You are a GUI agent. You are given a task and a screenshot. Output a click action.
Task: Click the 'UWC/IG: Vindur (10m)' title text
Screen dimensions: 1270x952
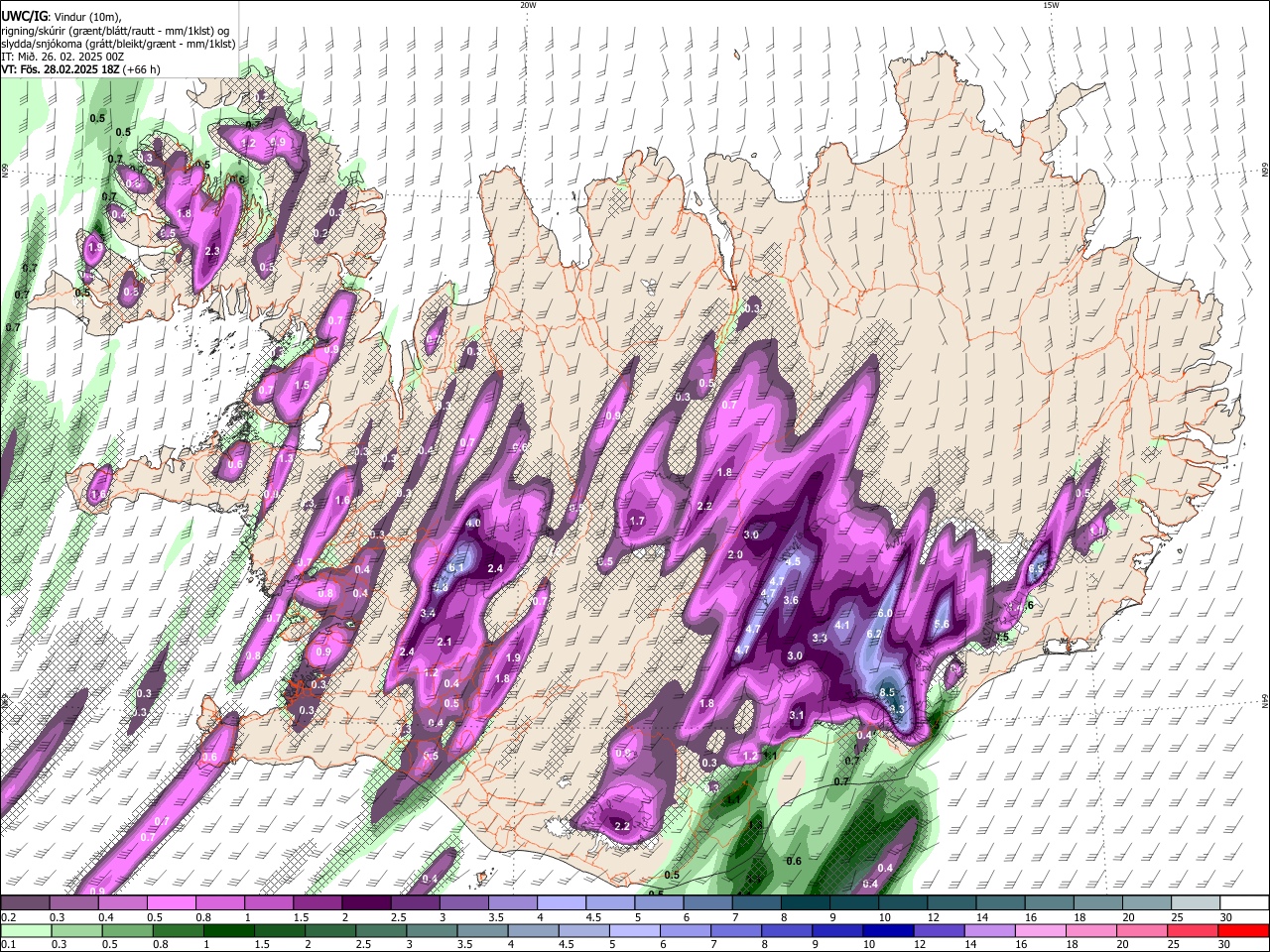pos(61,16)
